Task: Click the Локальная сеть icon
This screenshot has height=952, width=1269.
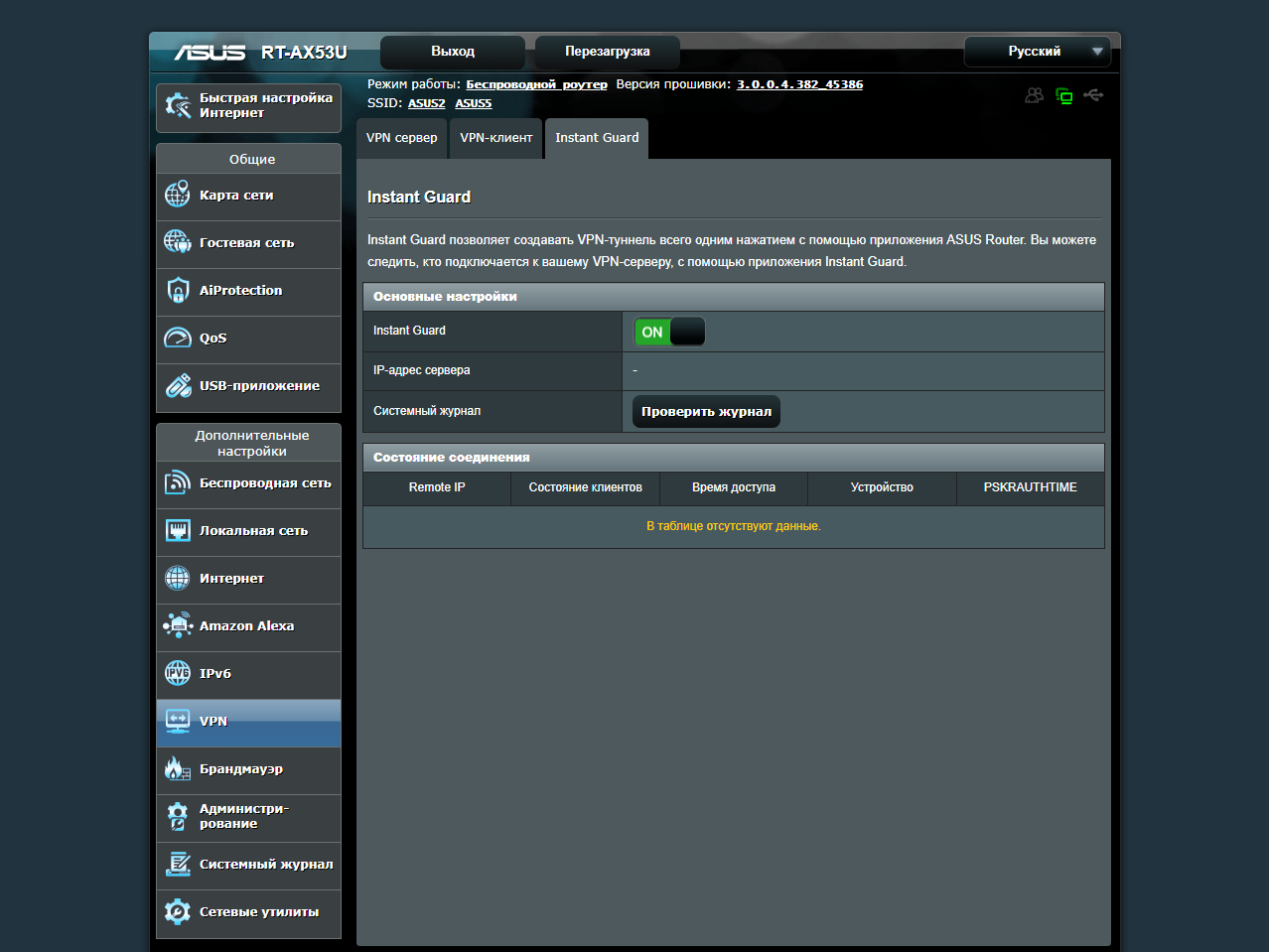Action: 178,530
